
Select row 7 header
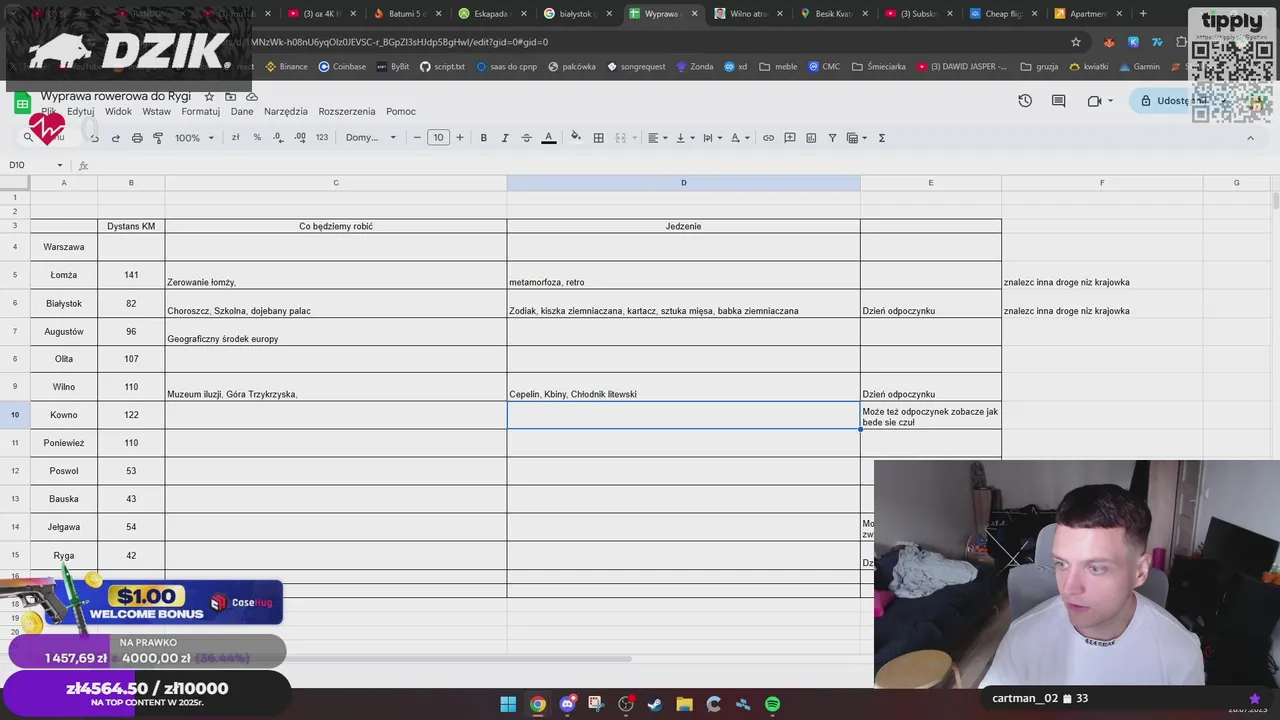[x=15, y=331]
